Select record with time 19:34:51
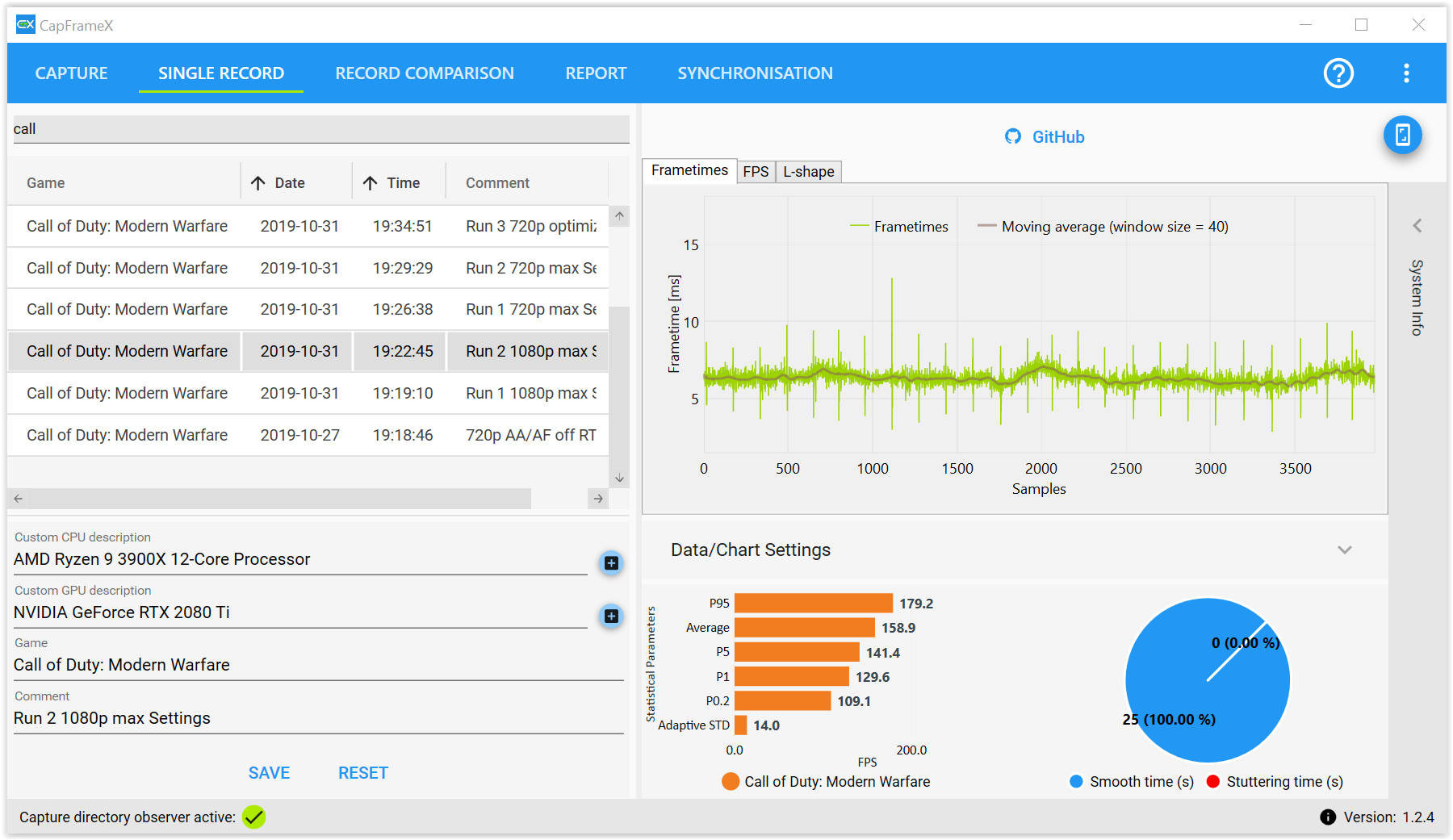Image resolution: width=1453 pixels, height=840 pixels. click(308, 226)
